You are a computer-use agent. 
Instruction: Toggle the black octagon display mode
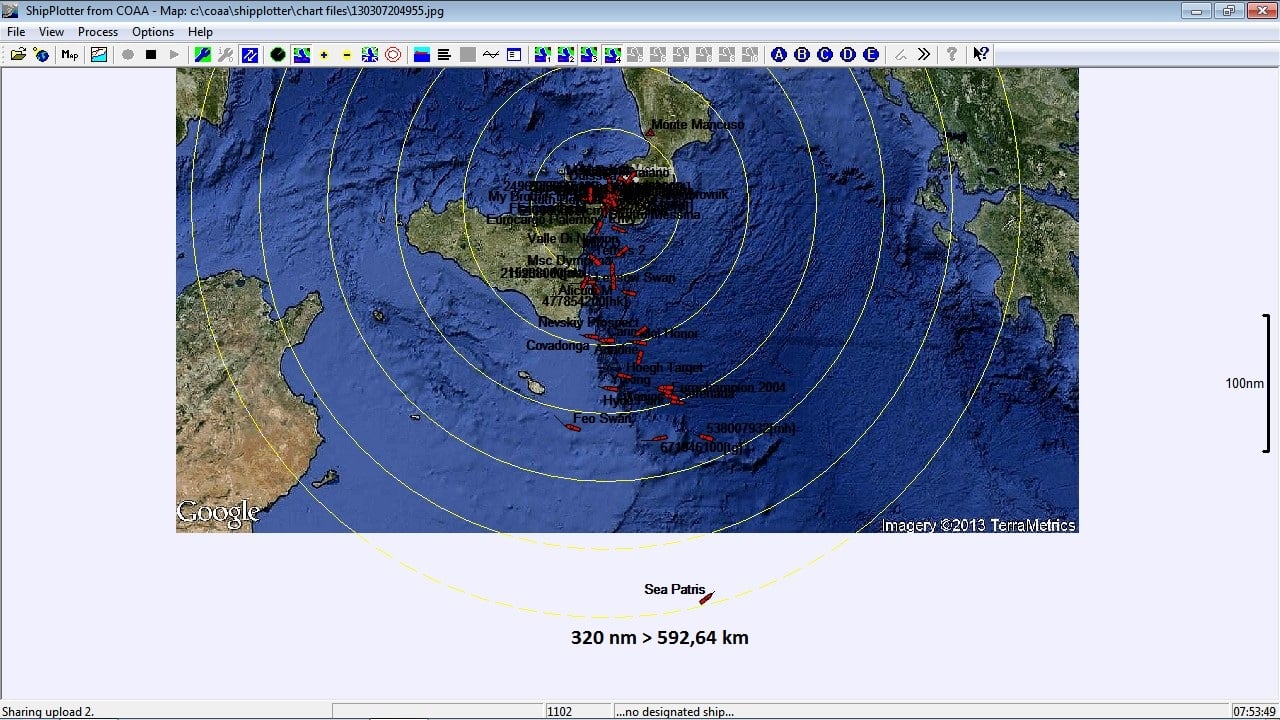(x=278, y=55)
